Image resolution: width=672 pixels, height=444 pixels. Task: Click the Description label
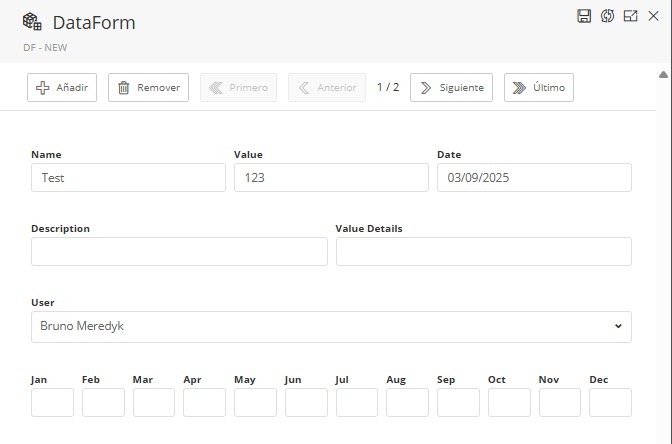point(60,228)
